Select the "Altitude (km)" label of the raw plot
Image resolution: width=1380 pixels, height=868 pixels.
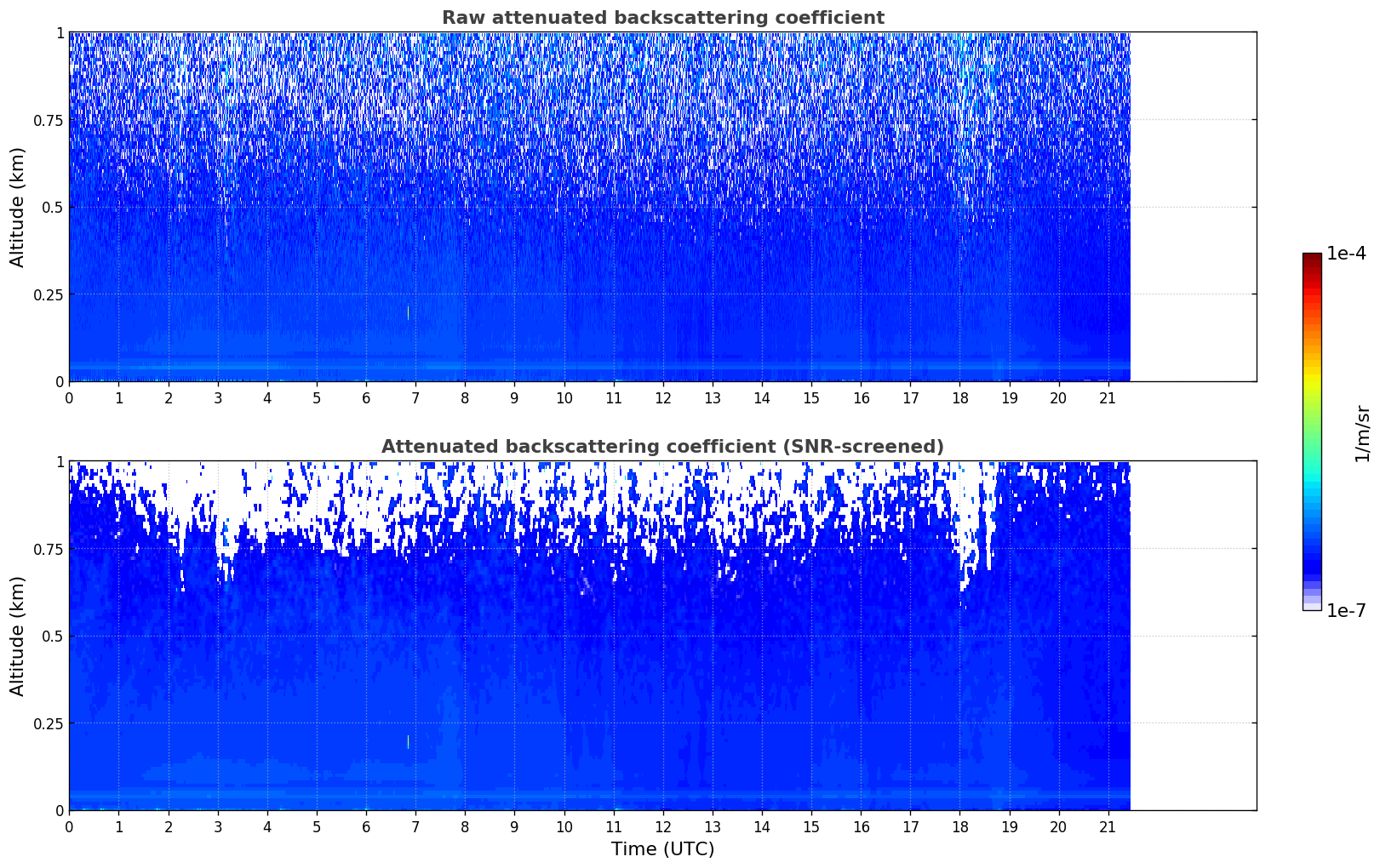coord(18,207)
